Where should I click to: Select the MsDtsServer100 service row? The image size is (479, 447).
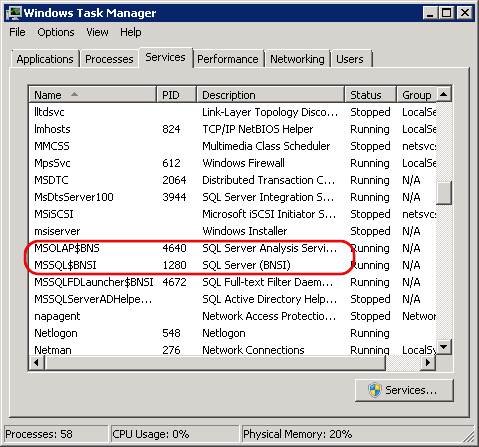coord(233,197)
